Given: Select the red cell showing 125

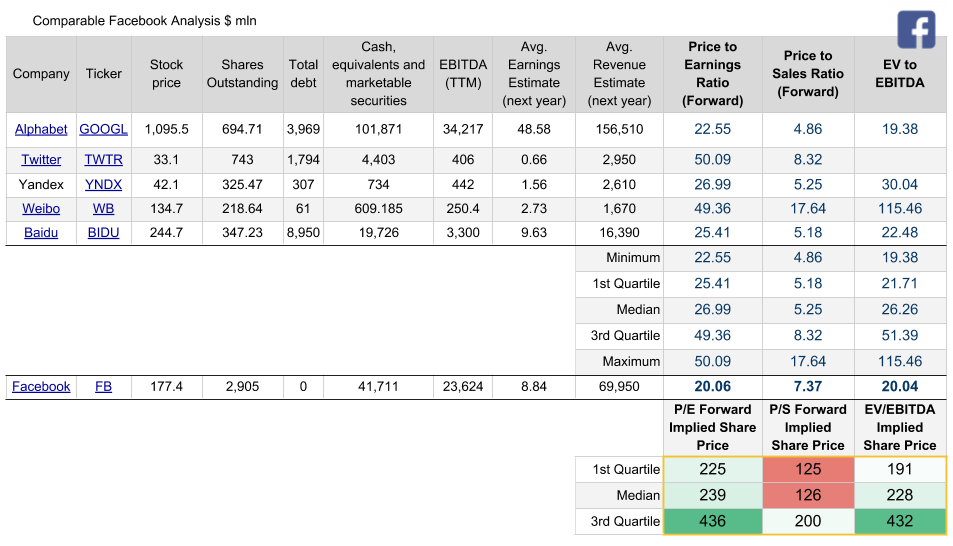Looking at the screenshot, I should coord(807,469).
